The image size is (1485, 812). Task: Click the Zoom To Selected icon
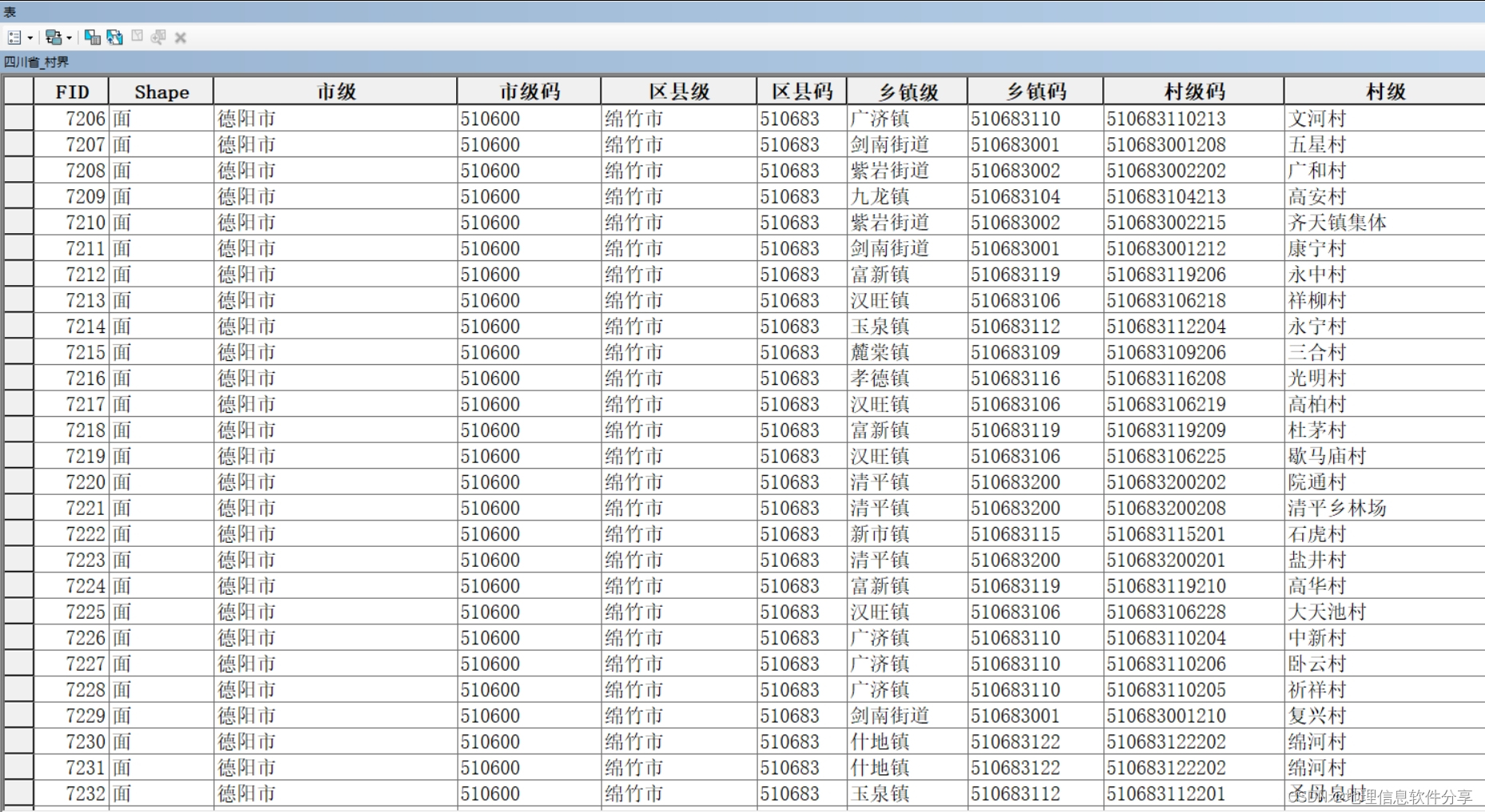coord(158,37)
